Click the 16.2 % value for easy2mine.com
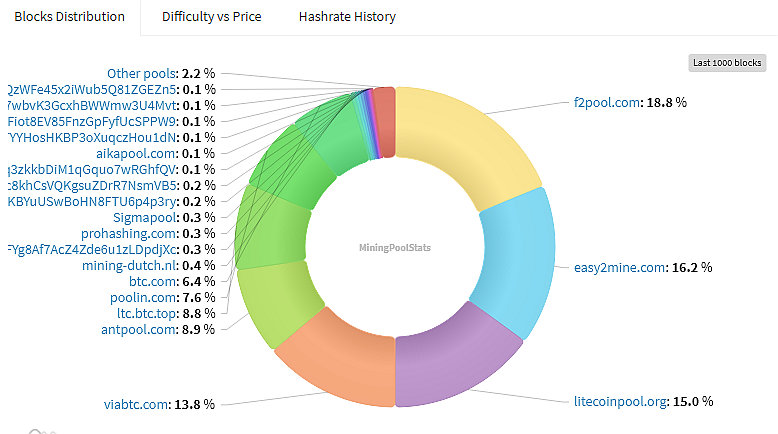 click(692, 268)
